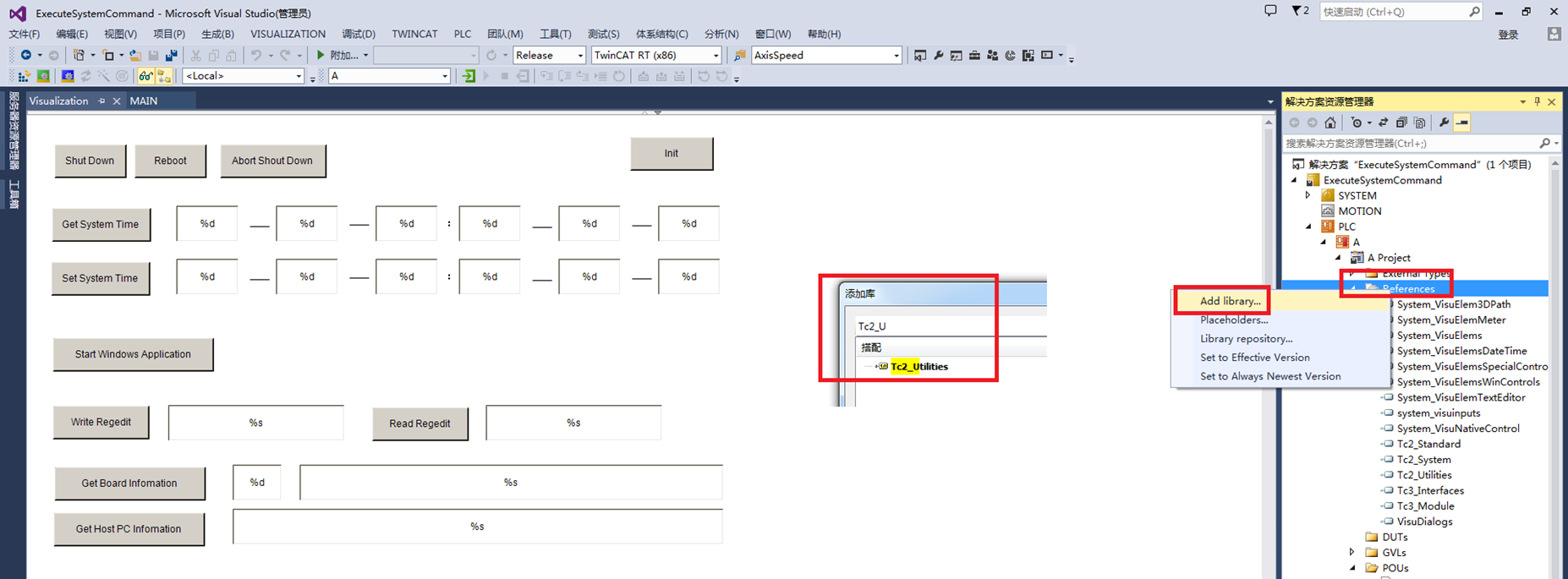Viewport: 1568px width, 579px height.
Task: Click the Find in Files icon beside AxisSpeed
Action: tap(739, 55)
